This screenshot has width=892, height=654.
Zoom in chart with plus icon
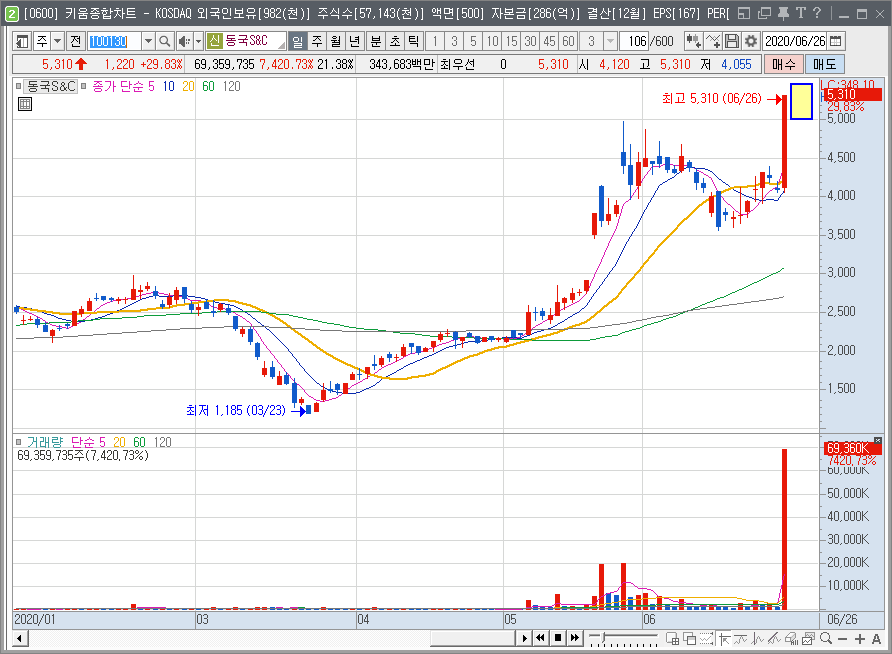(860, 639)
